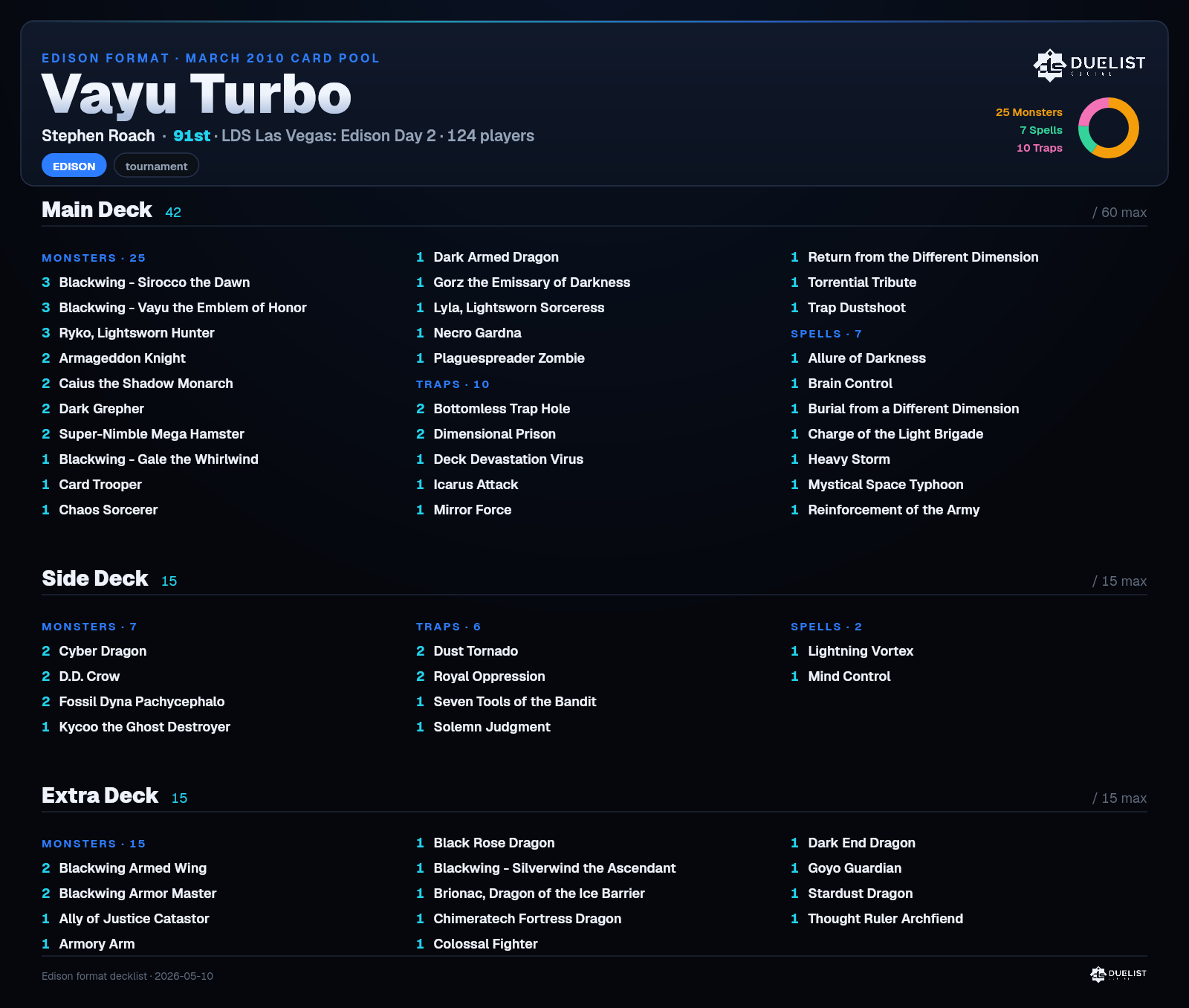Open the Main Deck section heading
This screenshot has width=1189, height=1008.
pyautogui.click(x=97, y=210)
